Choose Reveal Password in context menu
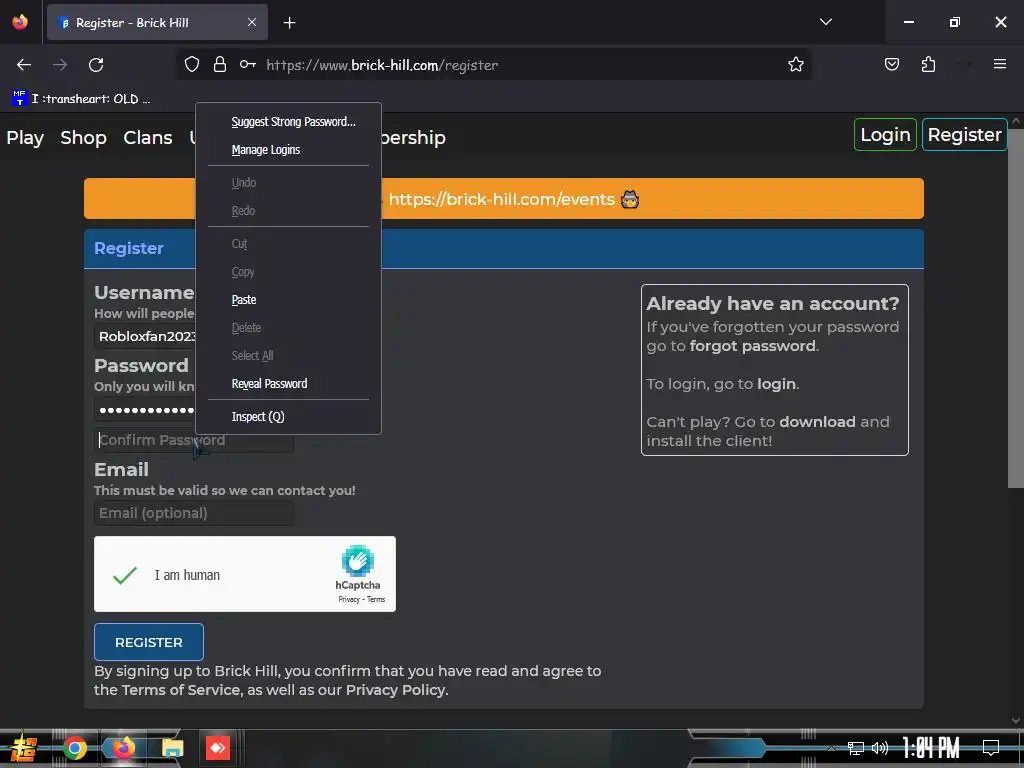 (x=269, y=383)
